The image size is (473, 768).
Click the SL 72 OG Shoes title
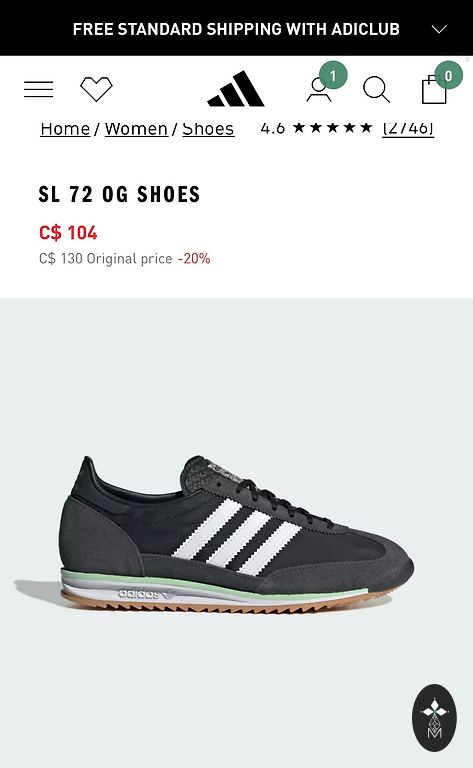coord(119,194)
